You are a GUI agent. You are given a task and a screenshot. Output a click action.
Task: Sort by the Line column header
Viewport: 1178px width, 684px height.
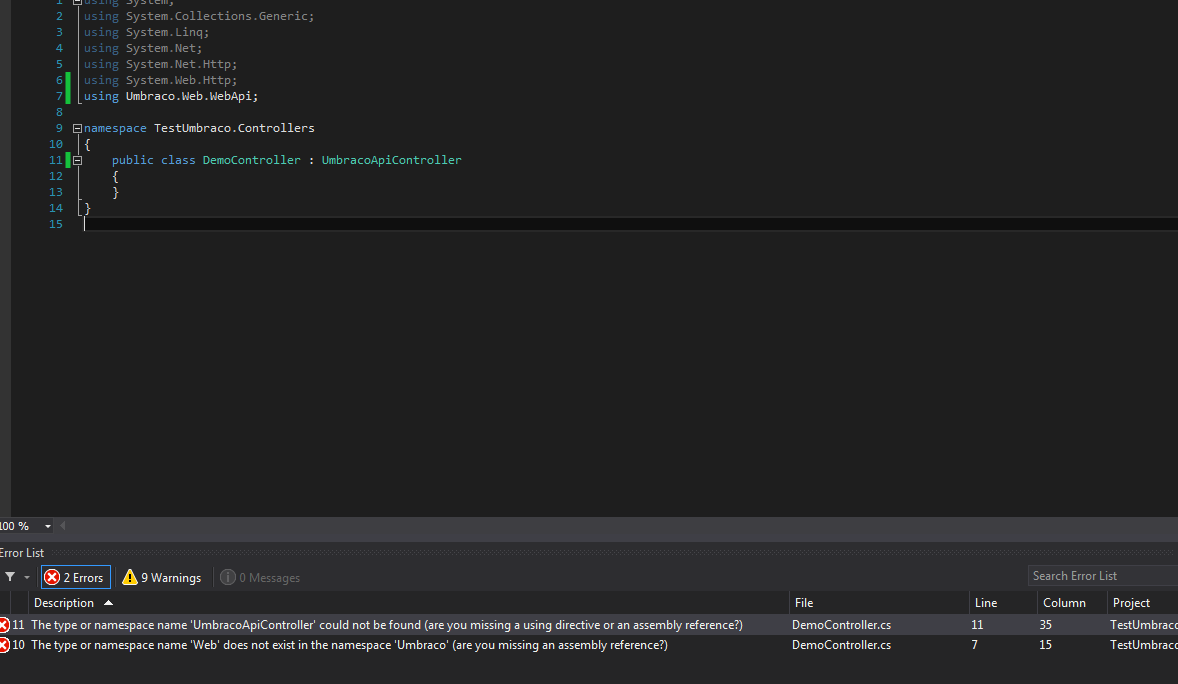click(1003, 603)
